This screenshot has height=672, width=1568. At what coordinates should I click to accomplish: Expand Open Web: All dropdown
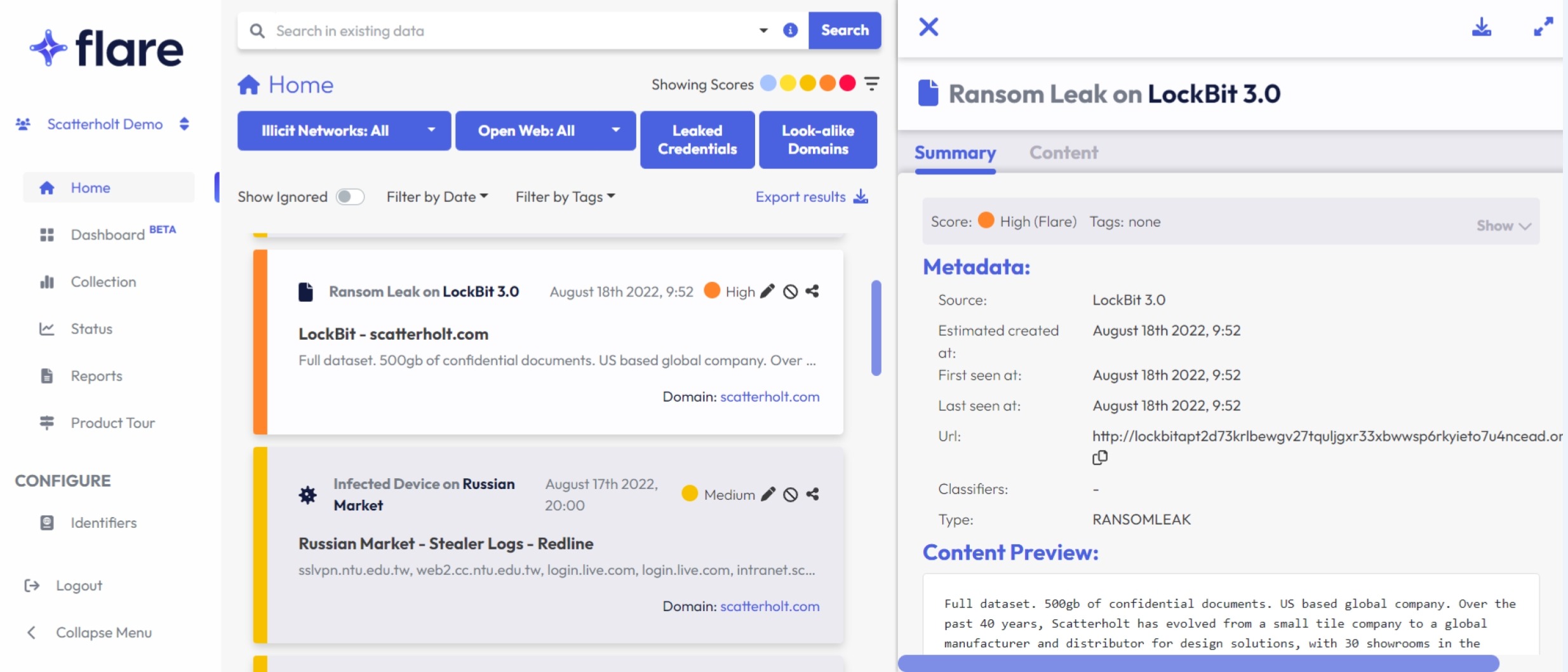tap(615, 130)
